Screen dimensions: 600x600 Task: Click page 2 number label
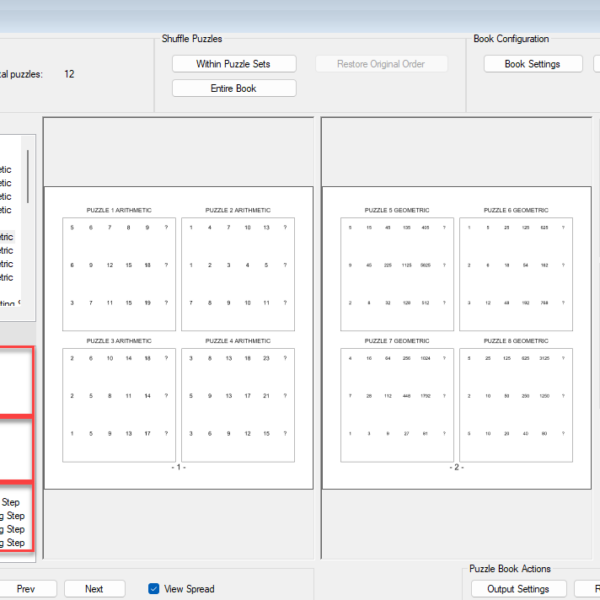pyautogui.click(x=457, y=467)
